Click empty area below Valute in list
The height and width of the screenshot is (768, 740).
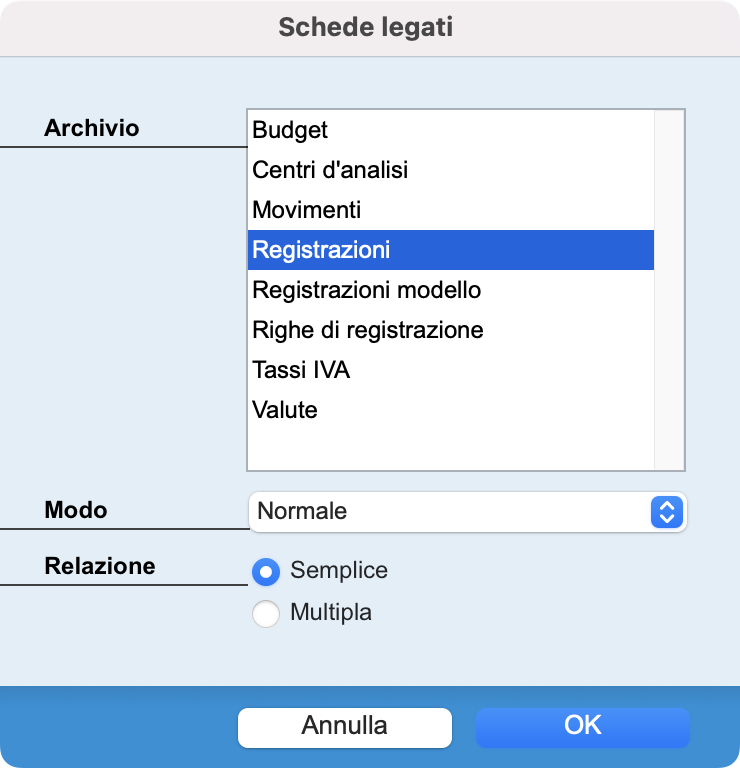(451, 450)
